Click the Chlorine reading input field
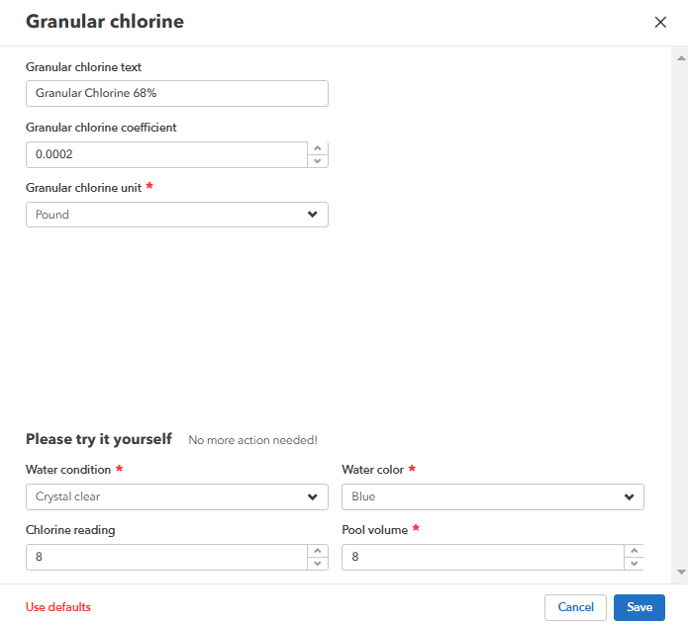The width and height of the screenshot is (688, 625). 165,557
